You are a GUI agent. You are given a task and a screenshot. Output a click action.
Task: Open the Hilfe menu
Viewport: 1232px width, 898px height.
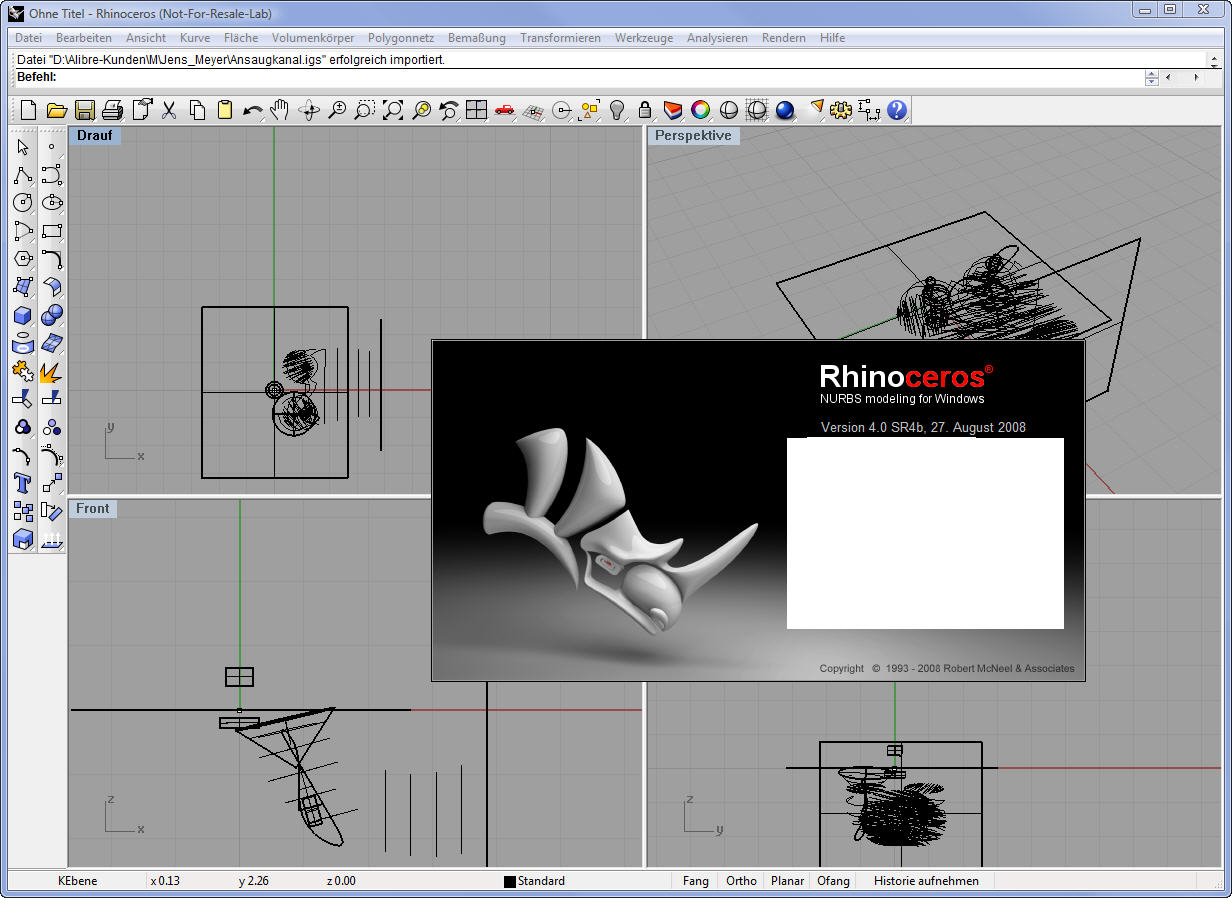click(832, 38)
